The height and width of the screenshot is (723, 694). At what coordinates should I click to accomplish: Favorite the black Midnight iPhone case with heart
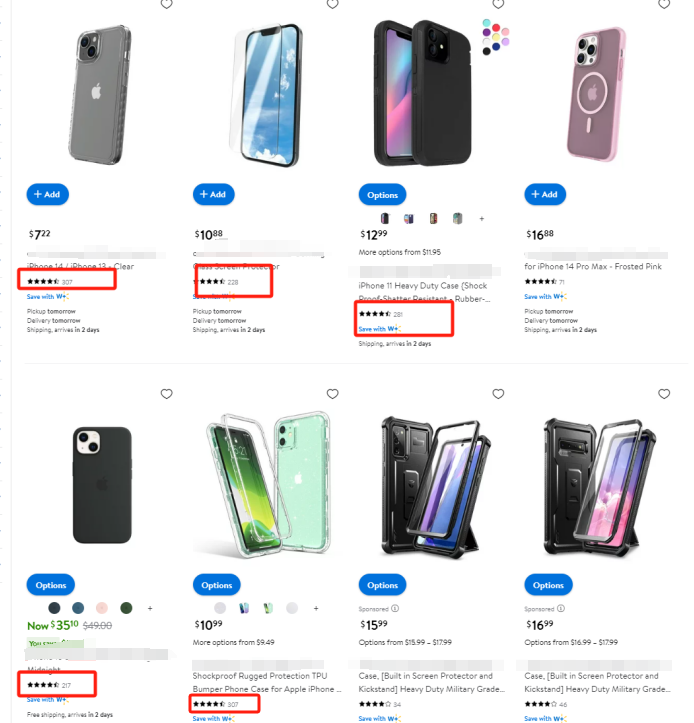tap(167, 394)
